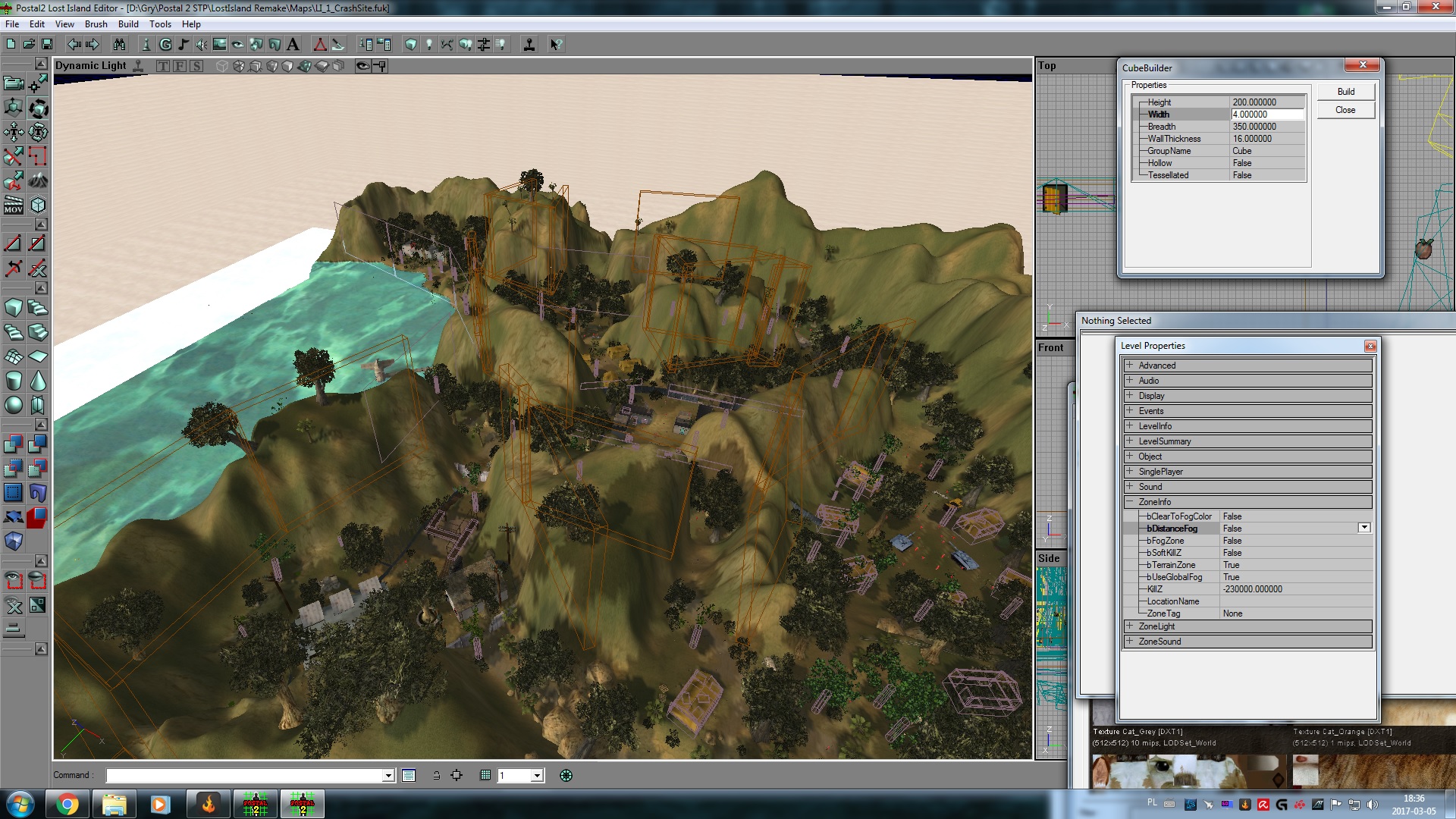The image size is (1456, 819).
Task: Open the Brush menu
Action: pos(96,24)
